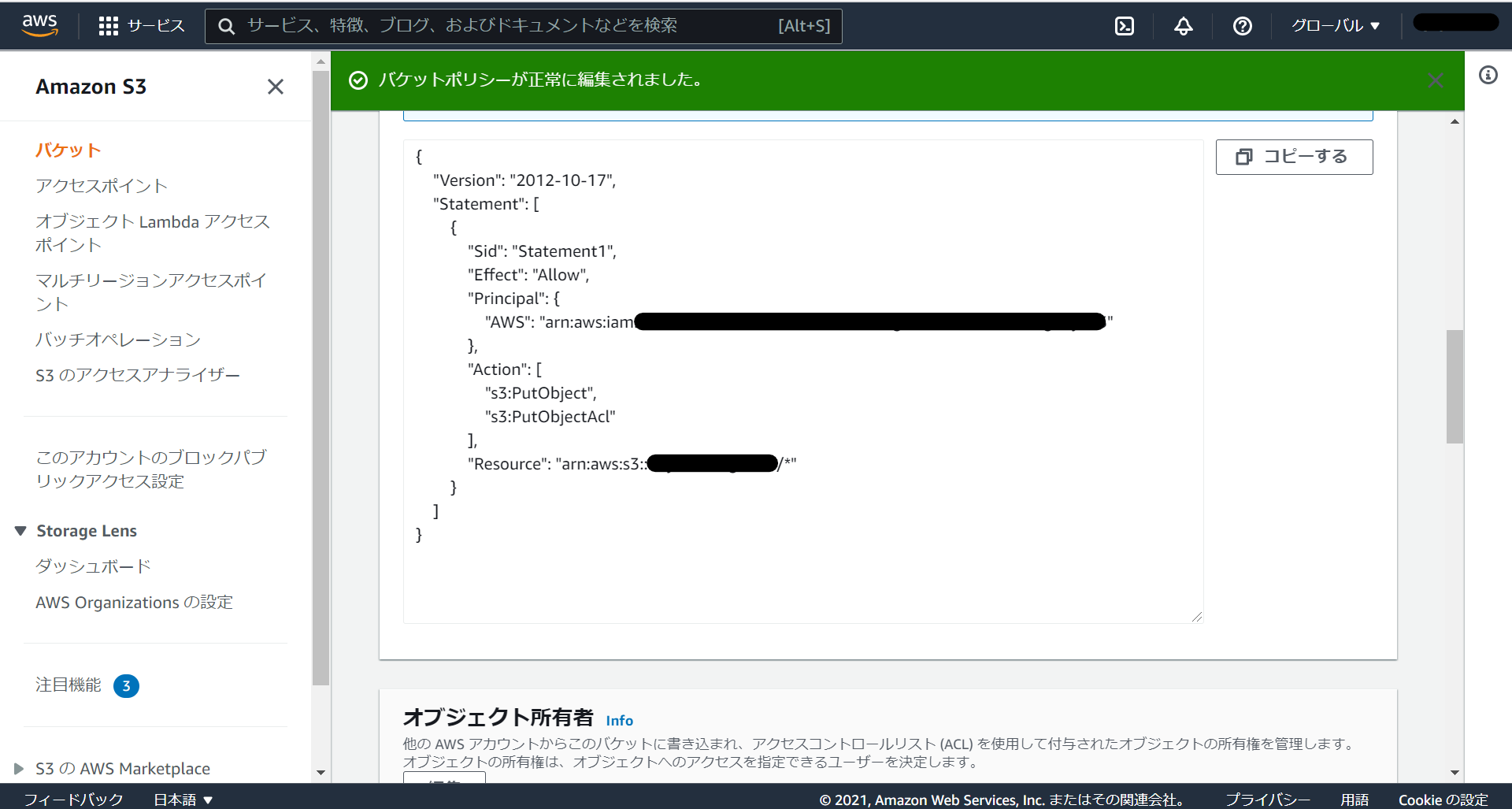Collapse the Storage Lens section
This screenshot has height=809, width=1512.
pos(20,531)
